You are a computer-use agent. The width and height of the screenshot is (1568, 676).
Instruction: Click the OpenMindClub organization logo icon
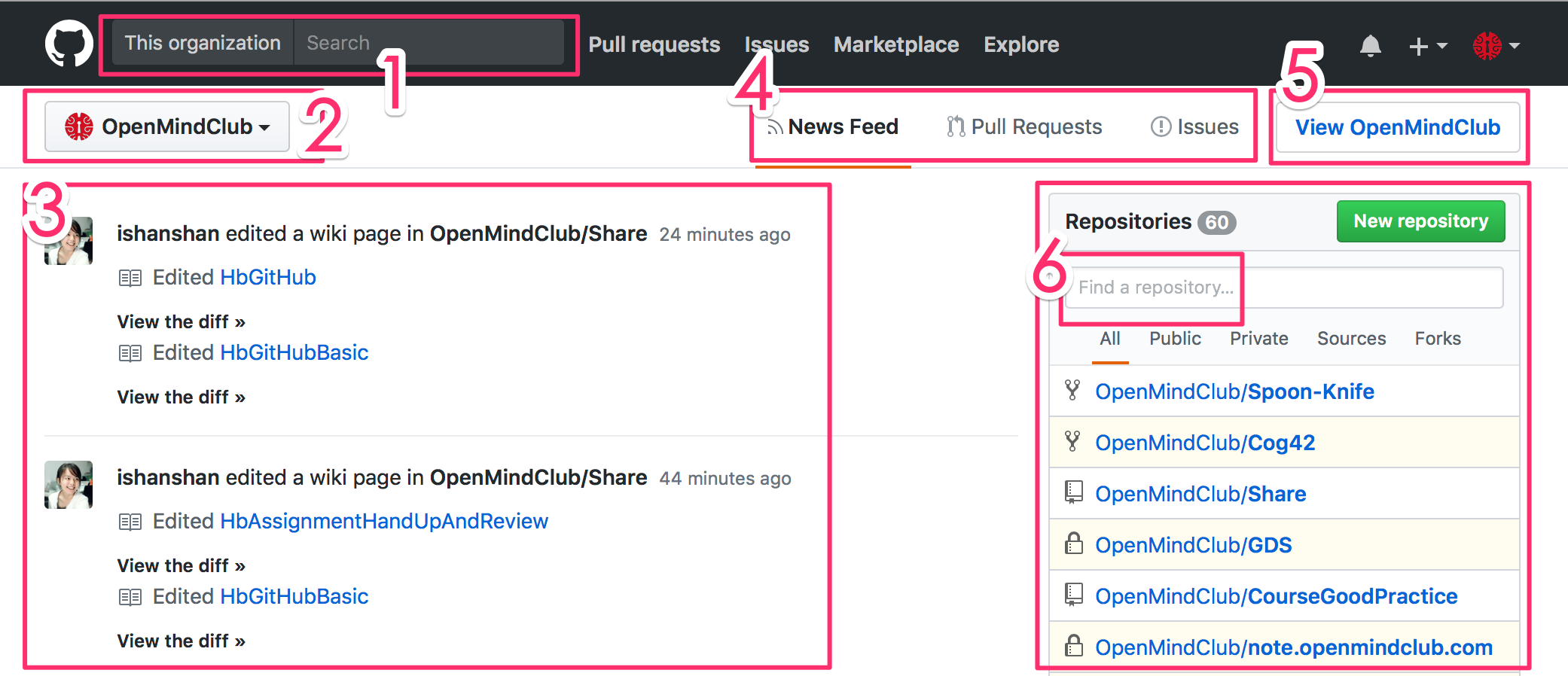pyautogui.click(x=79, y=126)
